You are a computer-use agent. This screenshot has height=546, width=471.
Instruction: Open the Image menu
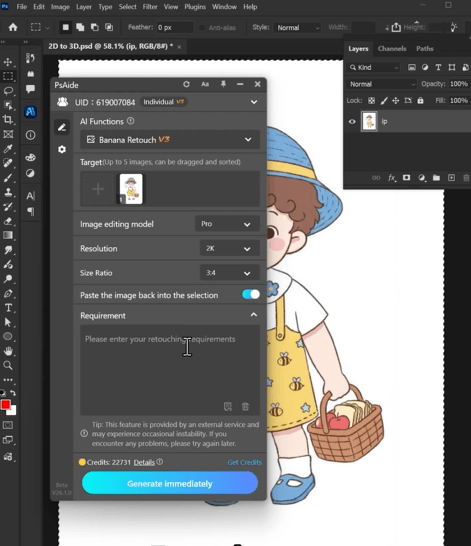click(60, 7)
